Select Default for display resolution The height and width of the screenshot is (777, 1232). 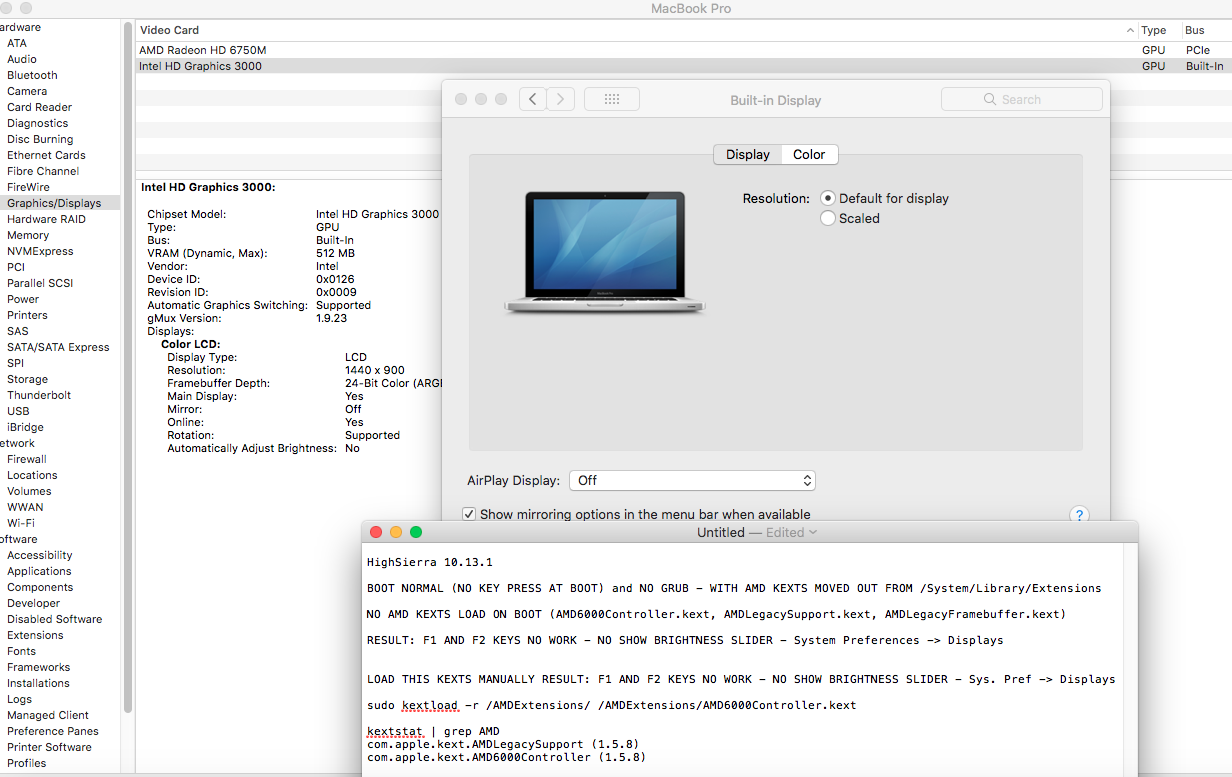coord(827,198)
